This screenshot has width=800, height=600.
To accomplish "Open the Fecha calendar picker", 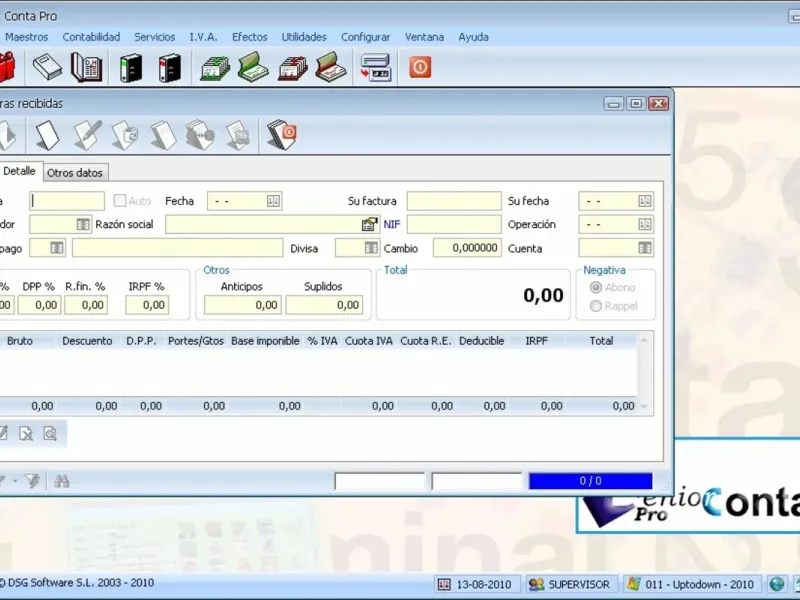I will click(x=273, y=201).
